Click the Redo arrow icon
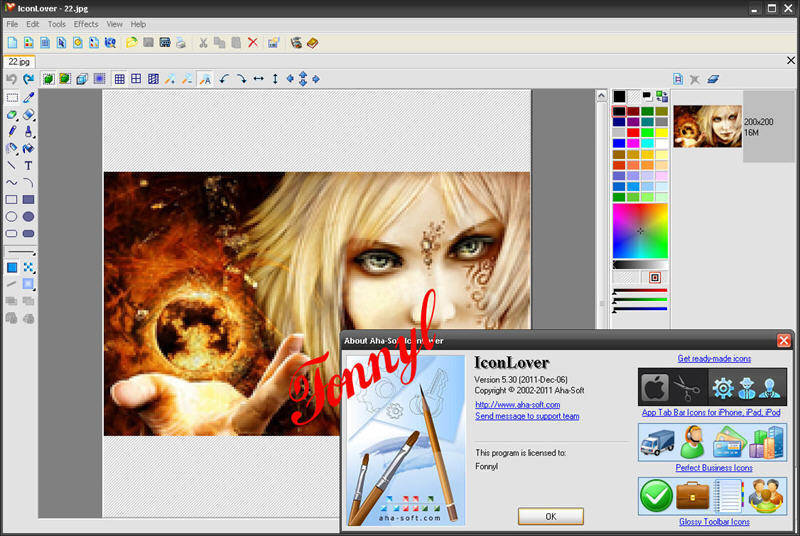 (29, 79)
